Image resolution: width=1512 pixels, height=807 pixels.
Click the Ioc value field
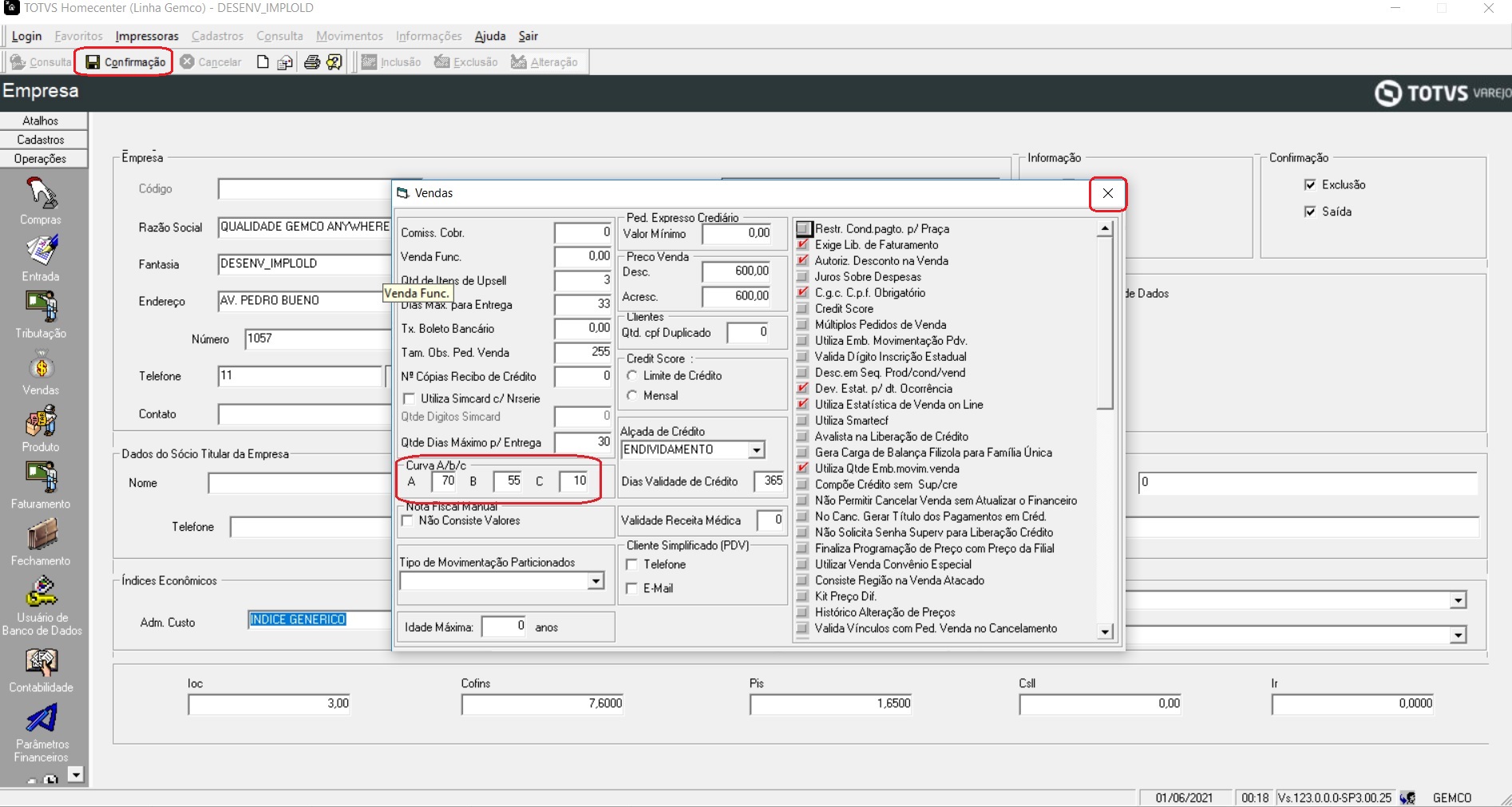point(270,704)
